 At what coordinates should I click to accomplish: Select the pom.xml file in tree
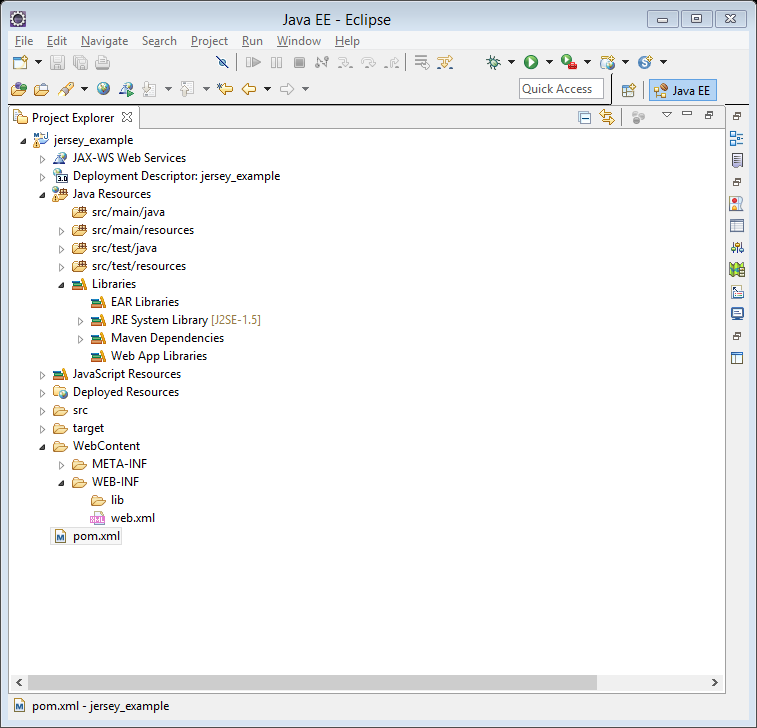86,536
